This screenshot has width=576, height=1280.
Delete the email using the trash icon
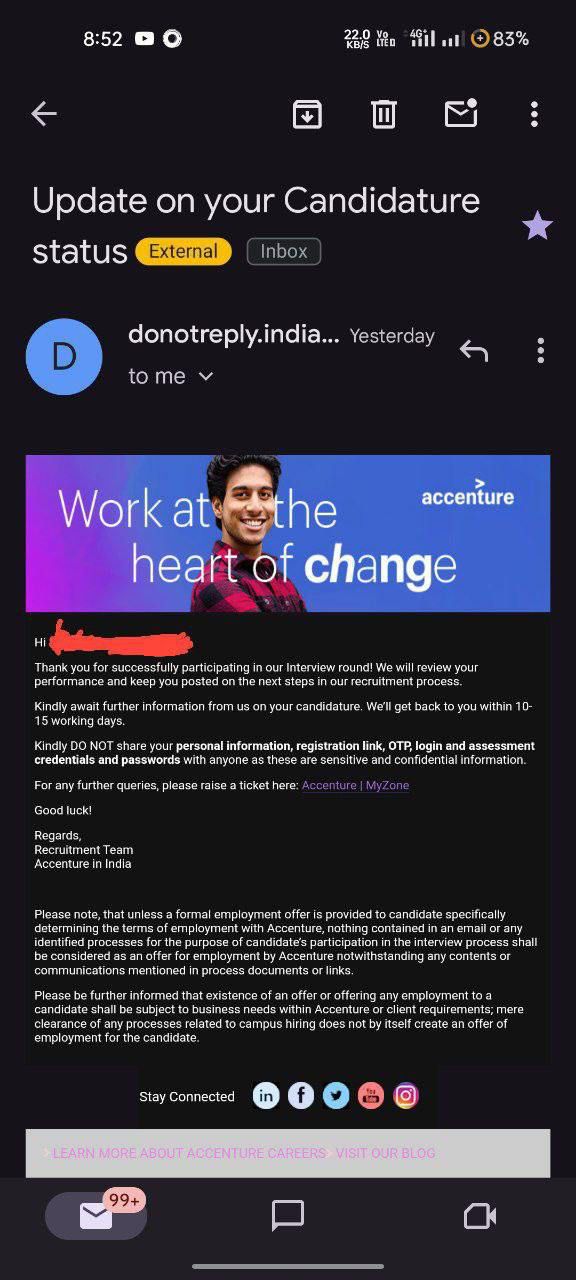(384, 114)
